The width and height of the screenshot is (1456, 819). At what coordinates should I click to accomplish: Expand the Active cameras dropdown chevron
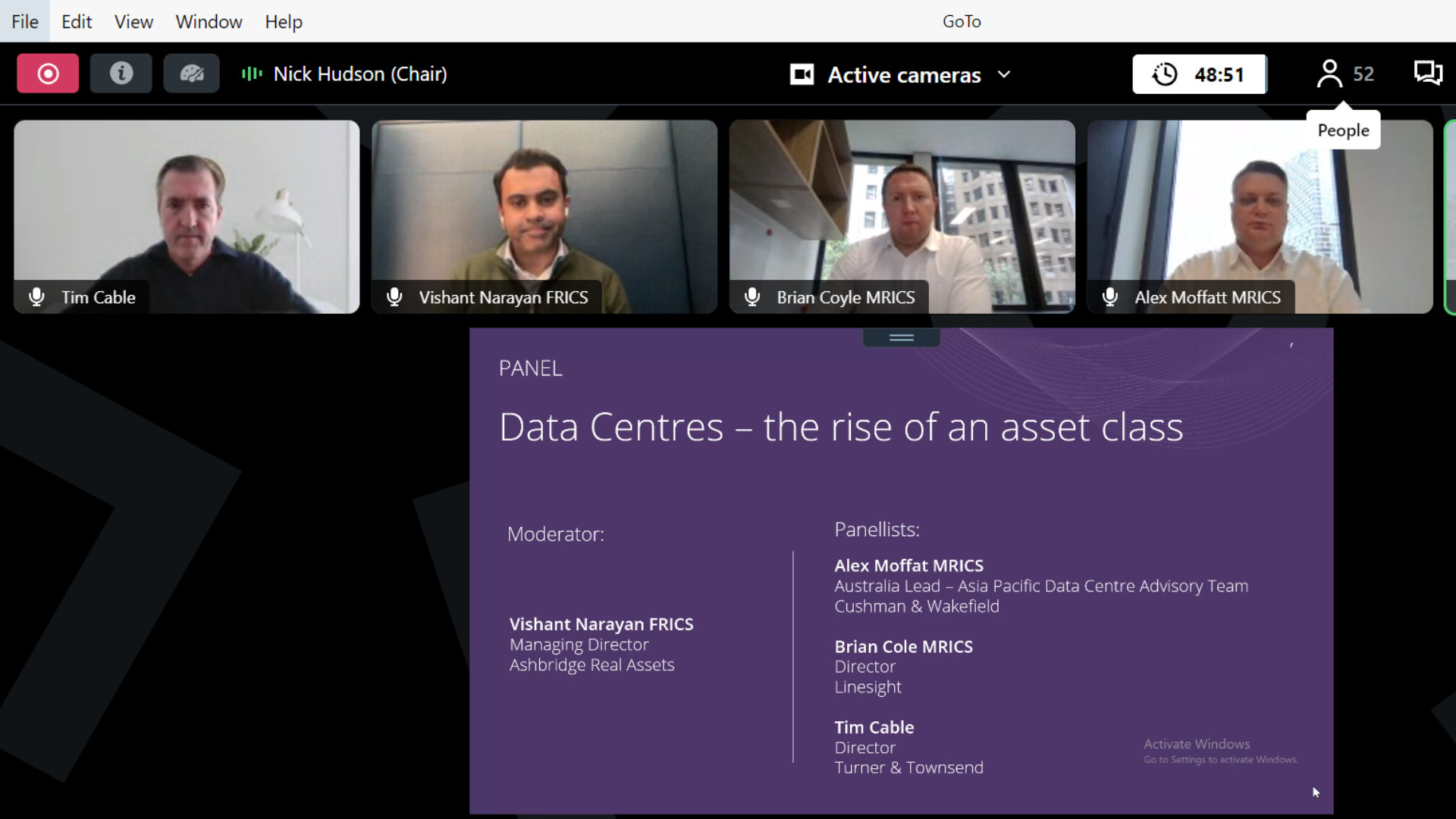tap(1004, 74)
